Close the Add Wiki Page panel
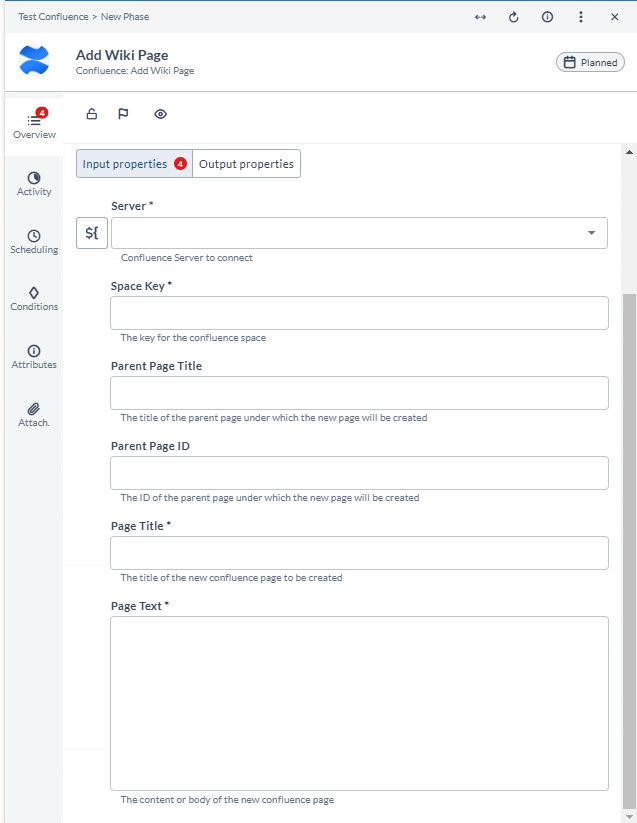 pyautogui.click(x=614, y=17)
